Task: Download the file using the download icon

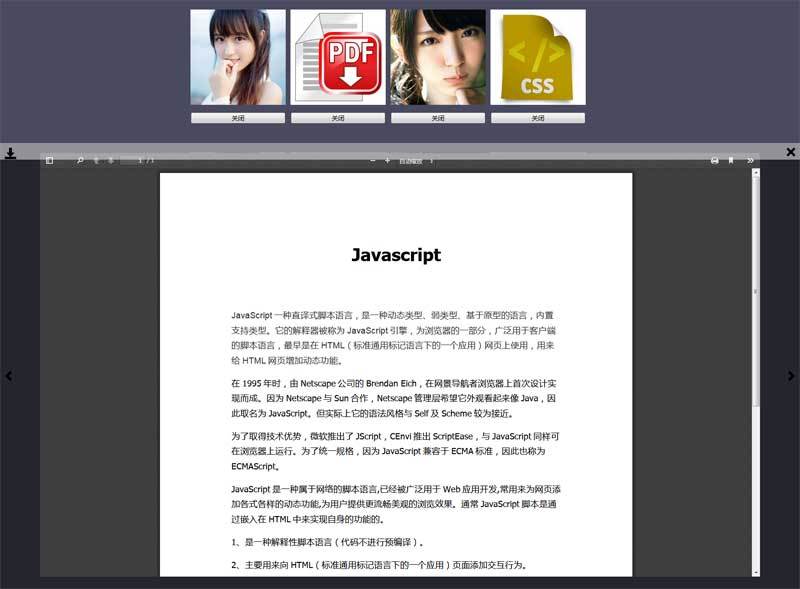Action: pos(10,153)
